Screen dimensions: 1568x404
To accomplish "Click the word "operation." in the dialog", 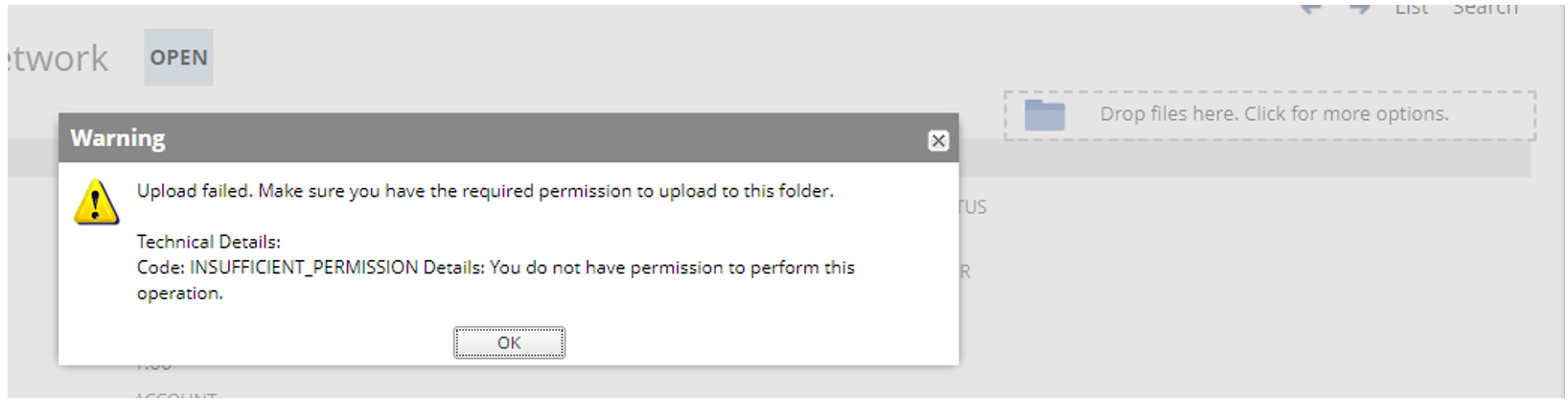I will pos(179,294).
